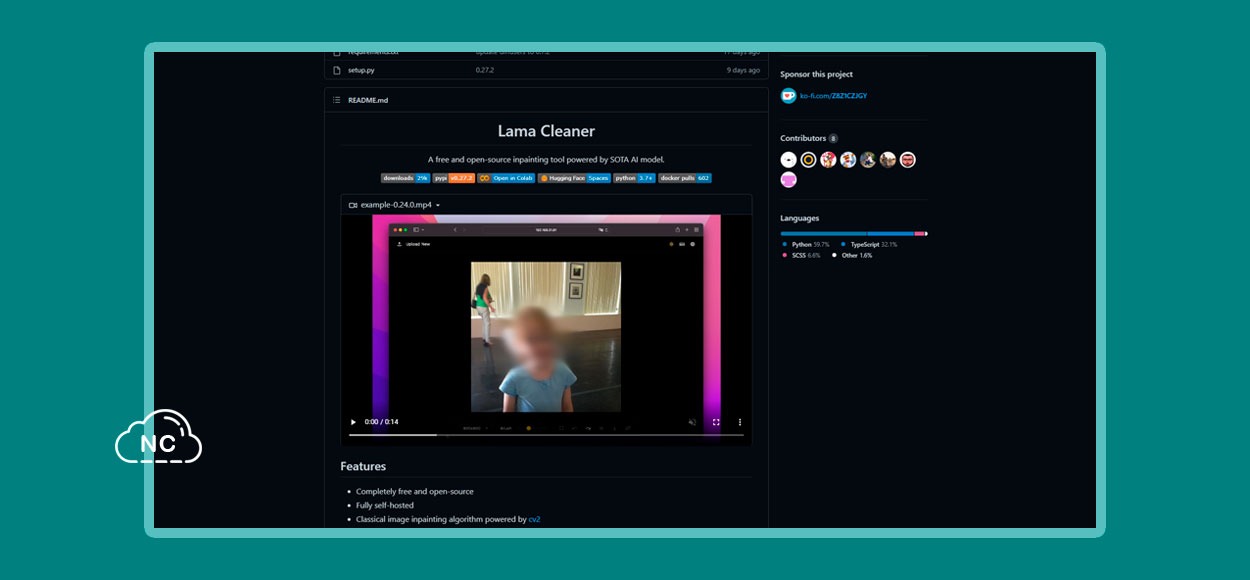Open the TypeScript 32.1% language link
This screenshot has width=1250, height=580.
coord(869,244)
